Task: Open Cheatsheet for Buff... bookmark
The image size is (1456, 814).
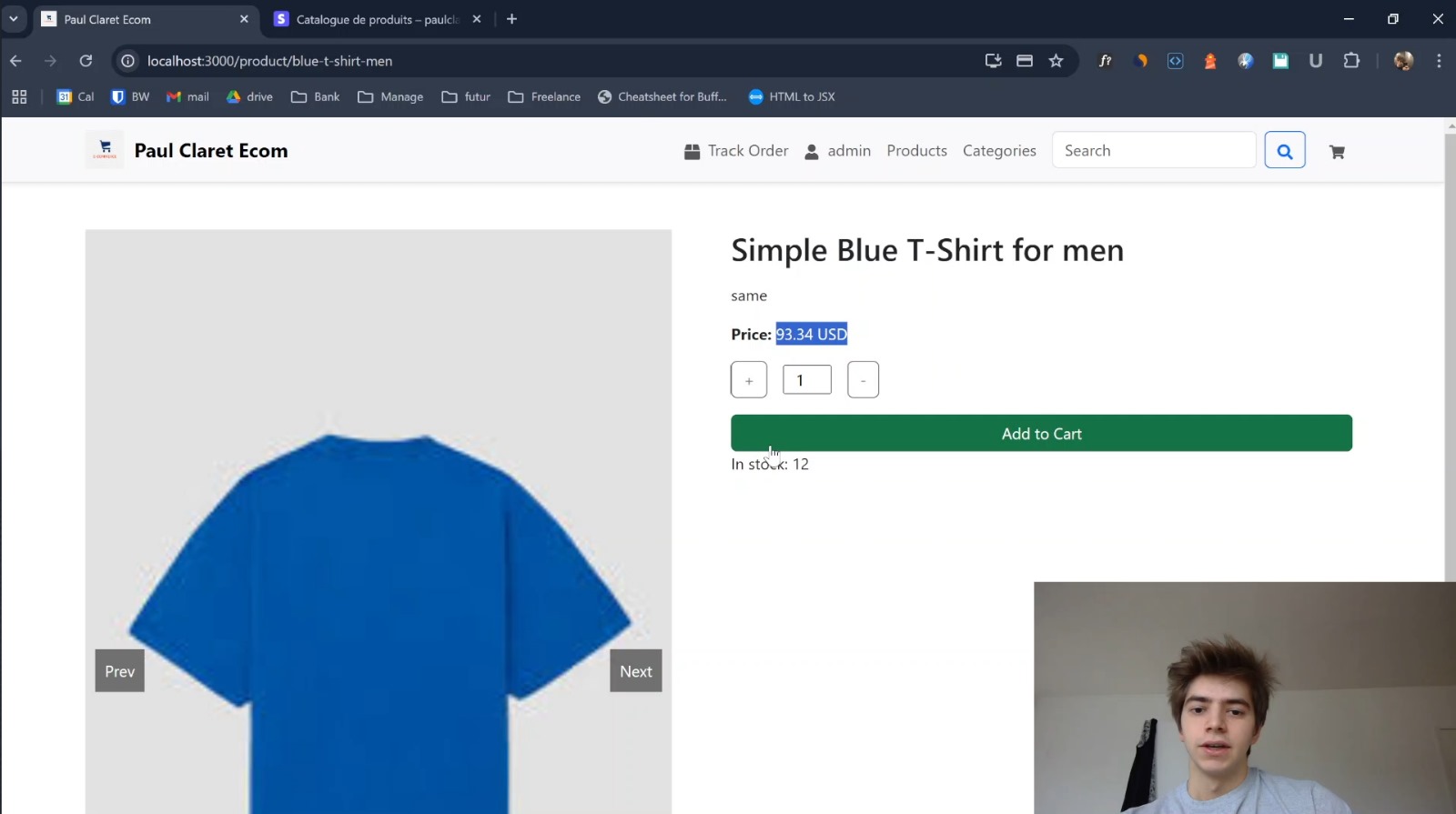Action: [662, 96]
